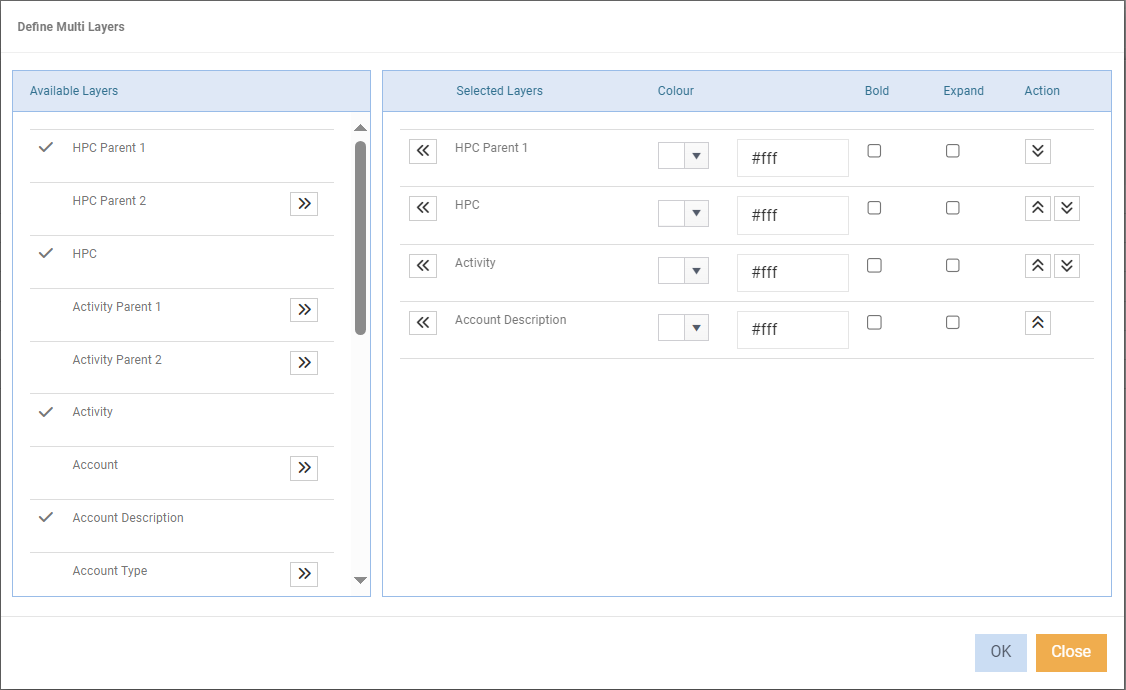Click the #fff colour input for Activity

(792, 272)
